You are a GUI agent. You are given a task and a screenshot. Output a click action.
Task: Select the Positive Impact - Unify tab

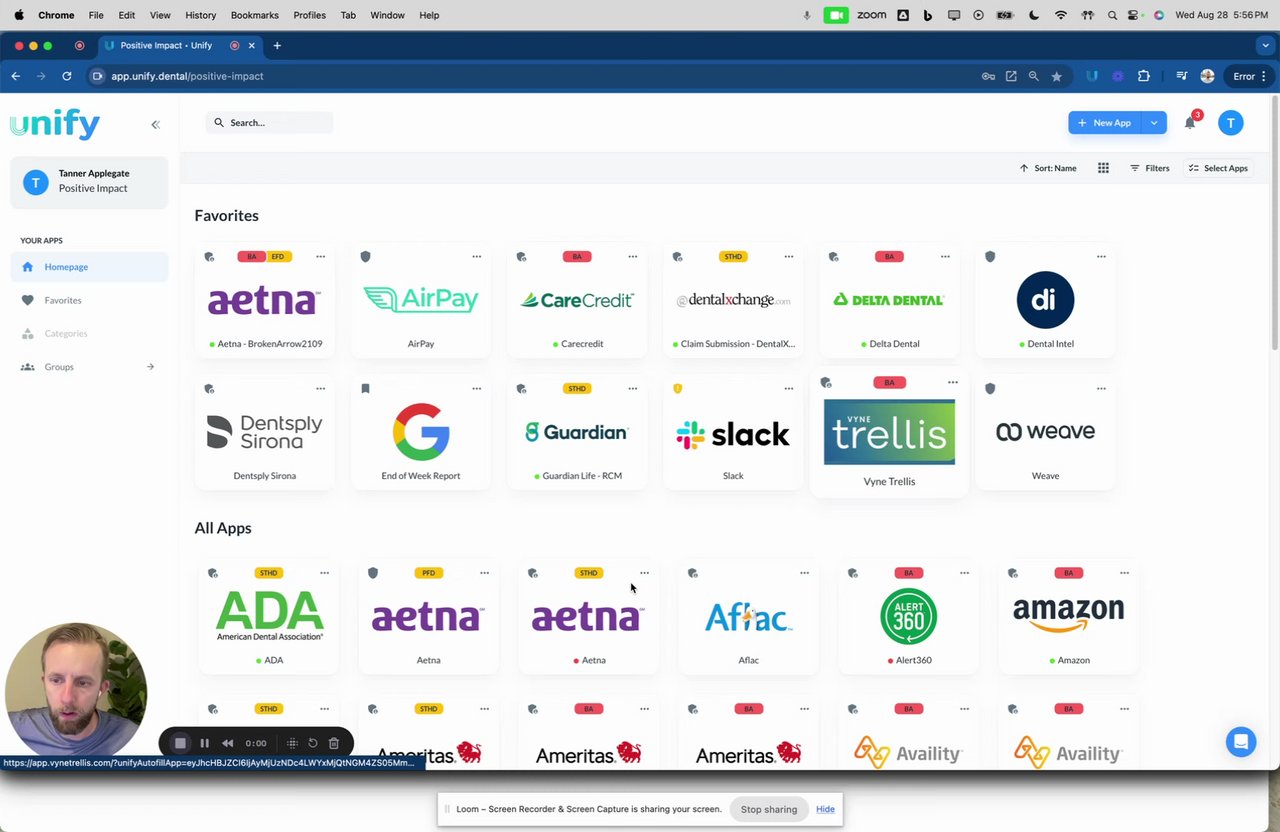[180, 45]
